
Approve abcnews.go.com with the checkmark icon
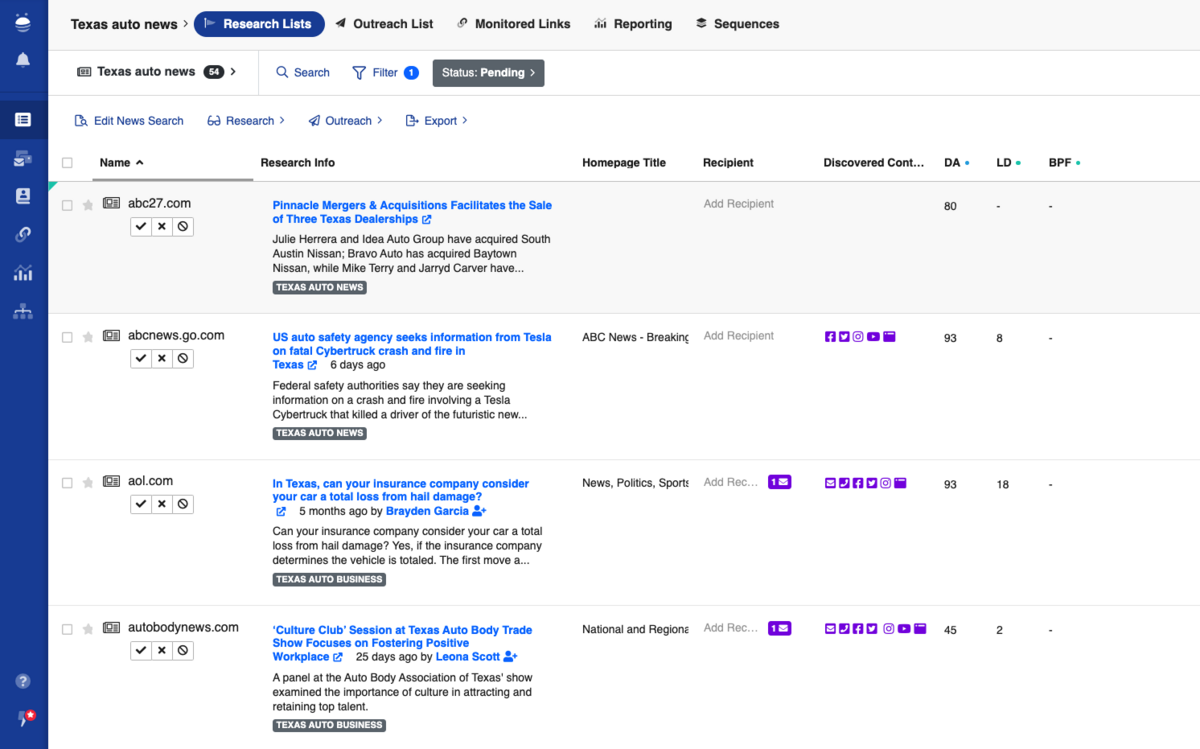click(141, 359)
